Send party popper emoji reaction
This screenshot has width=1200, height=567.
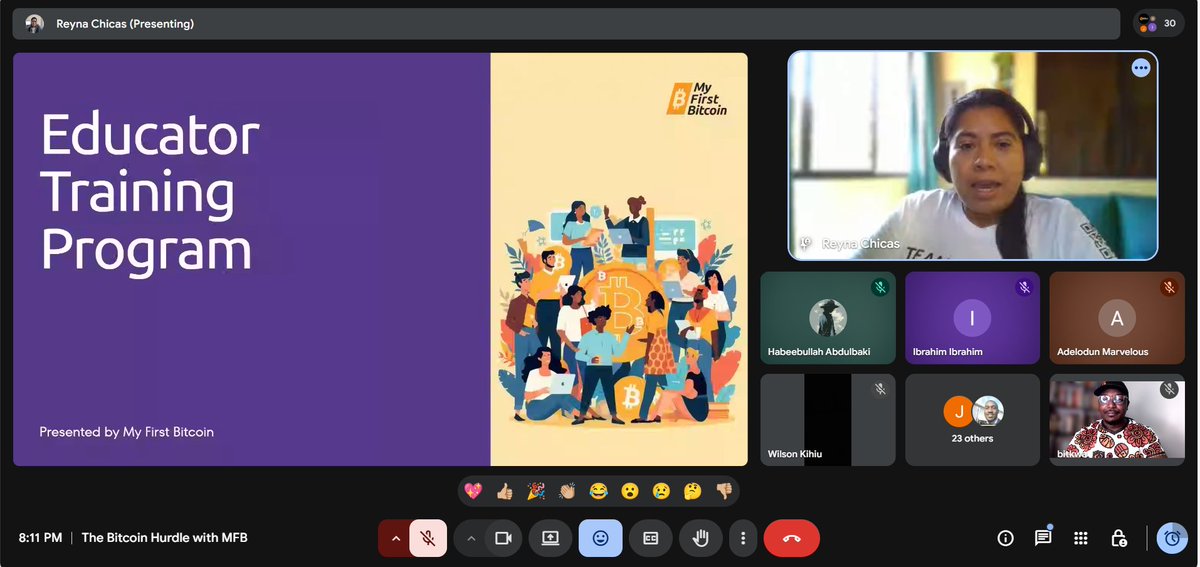pyautogui.click(x=536, y=491)
